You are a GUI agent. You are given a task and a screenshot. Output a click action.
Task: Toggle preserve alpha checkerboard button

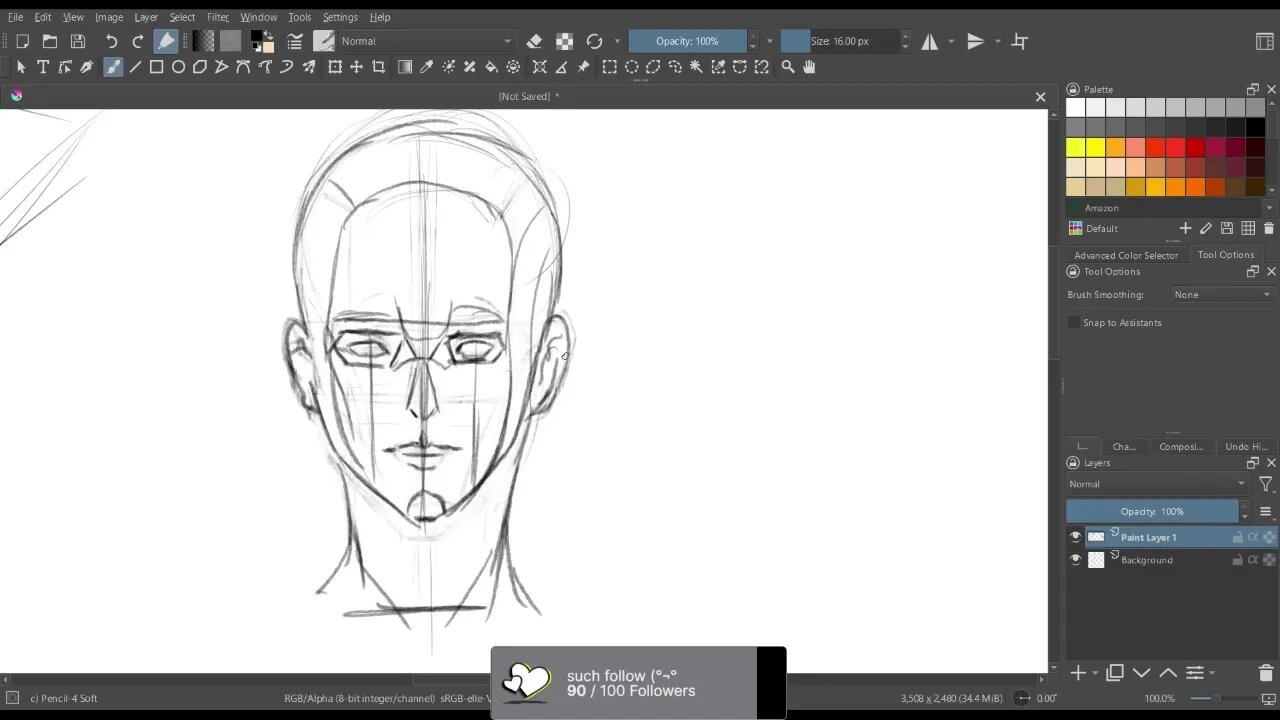(x=565, y=41)
